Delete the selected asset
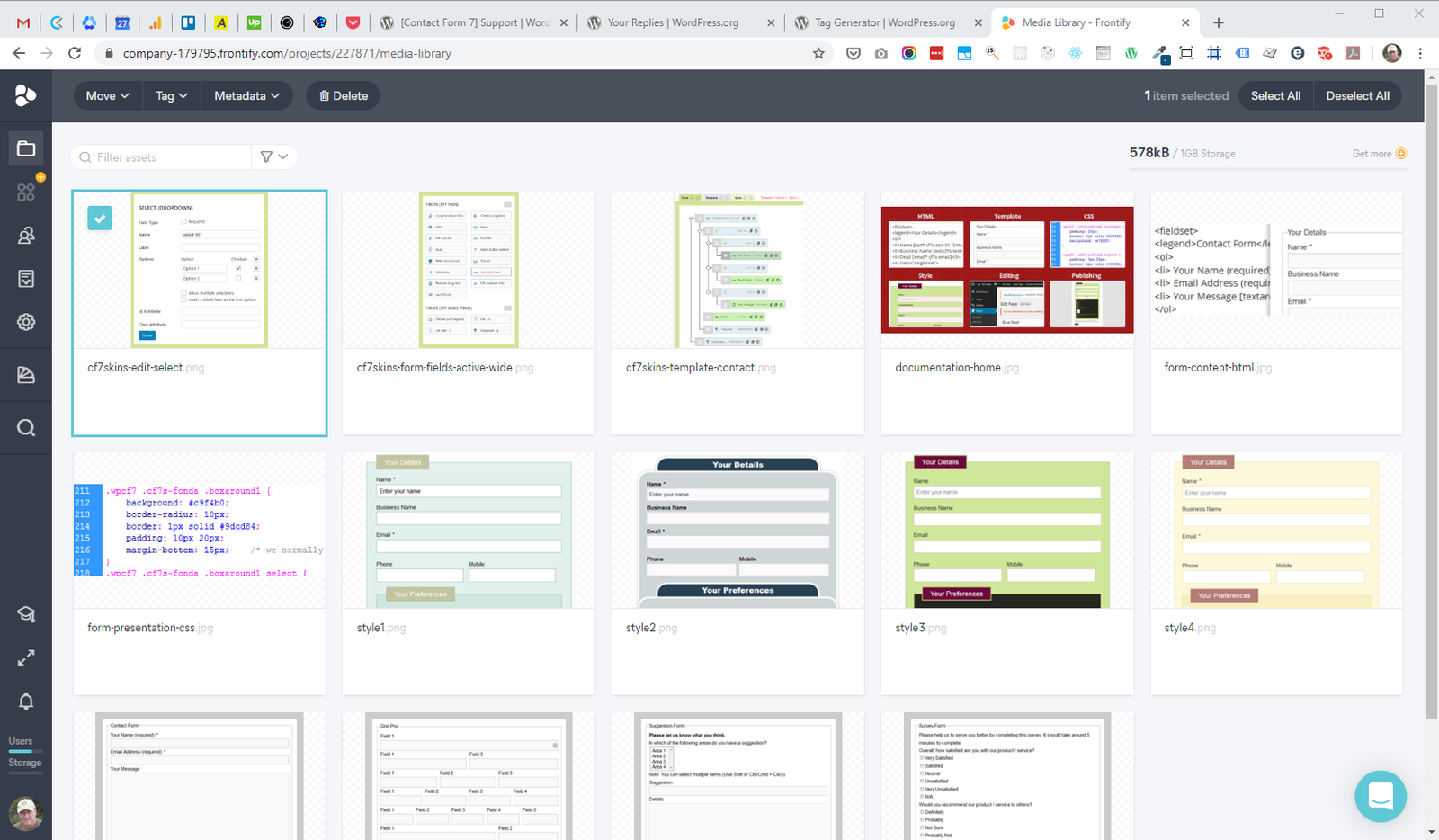This screenshot has height=840, width=1439. coord(344,96)
